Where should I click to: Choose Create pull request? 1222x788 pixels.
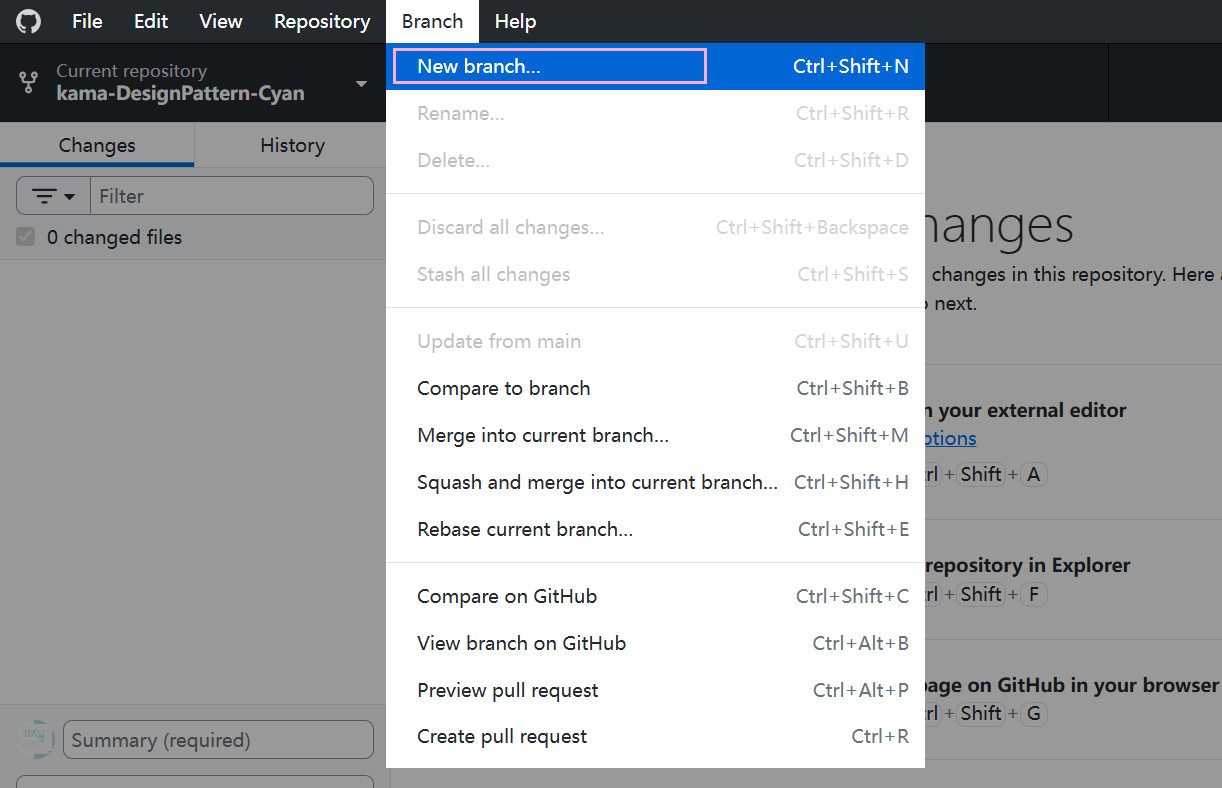pyautogui.click(x=655, y=736)
